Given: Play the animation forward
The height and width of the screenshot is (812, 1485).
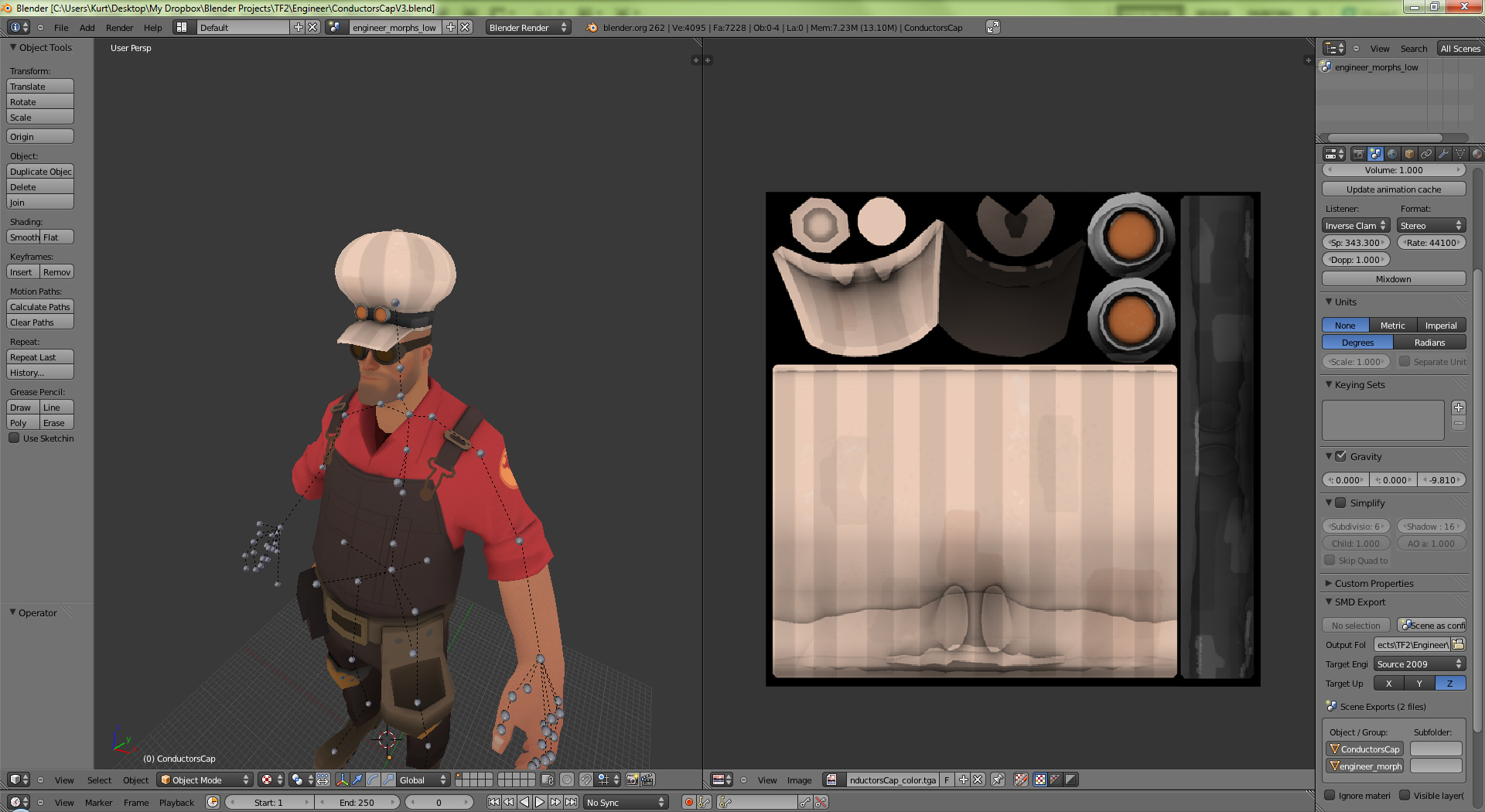Looking at the screenshot, I should pyautogui.click(x=540, y=802).
